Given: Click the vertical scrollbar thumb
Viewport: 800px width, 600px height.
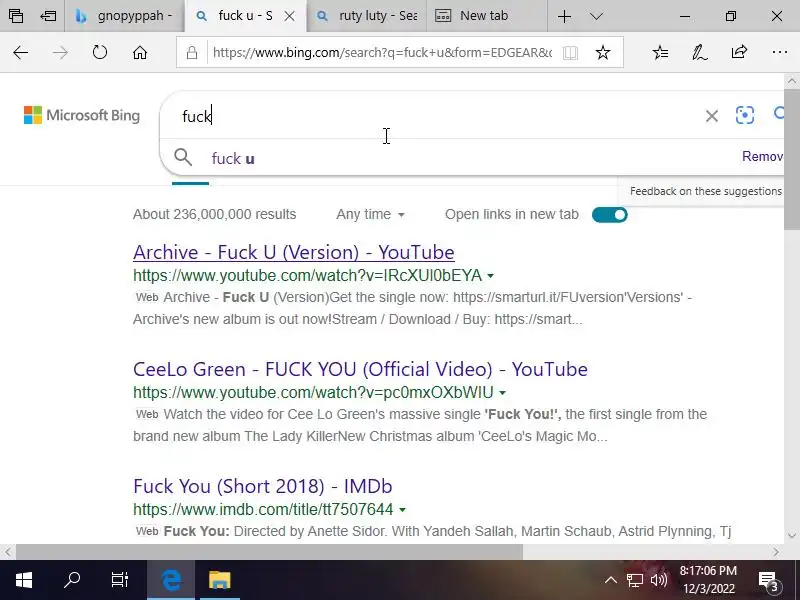Looking at the screenshot, I should pos(792,159).
